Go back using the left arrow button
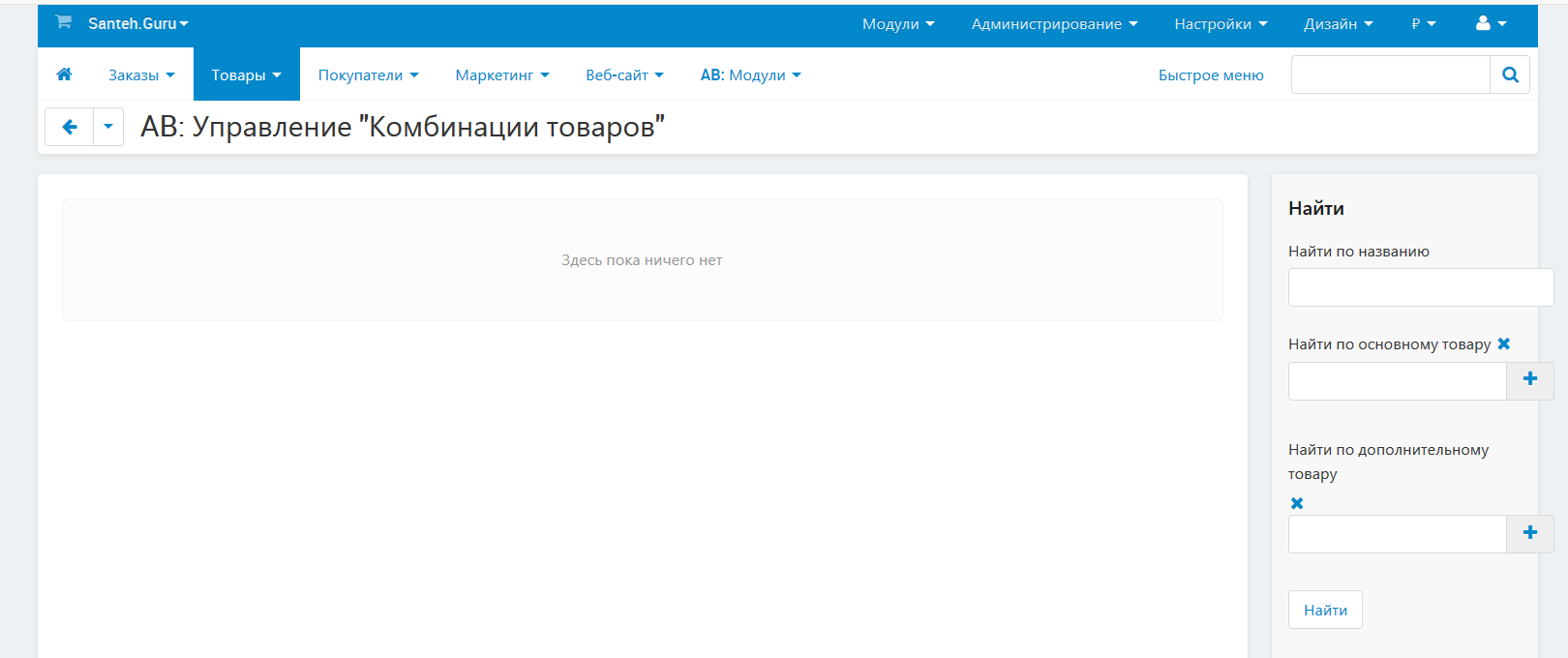1568x658 pixels. [x=70, y=127]
